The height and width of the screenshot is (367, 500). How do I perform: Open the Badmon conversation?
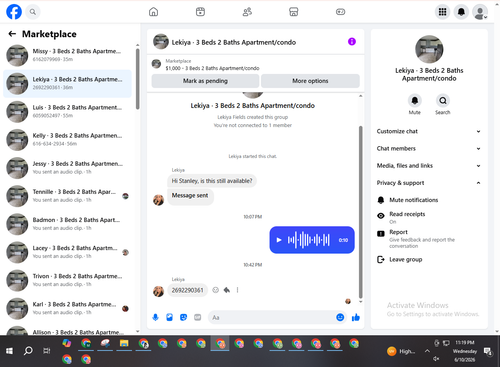67,224
